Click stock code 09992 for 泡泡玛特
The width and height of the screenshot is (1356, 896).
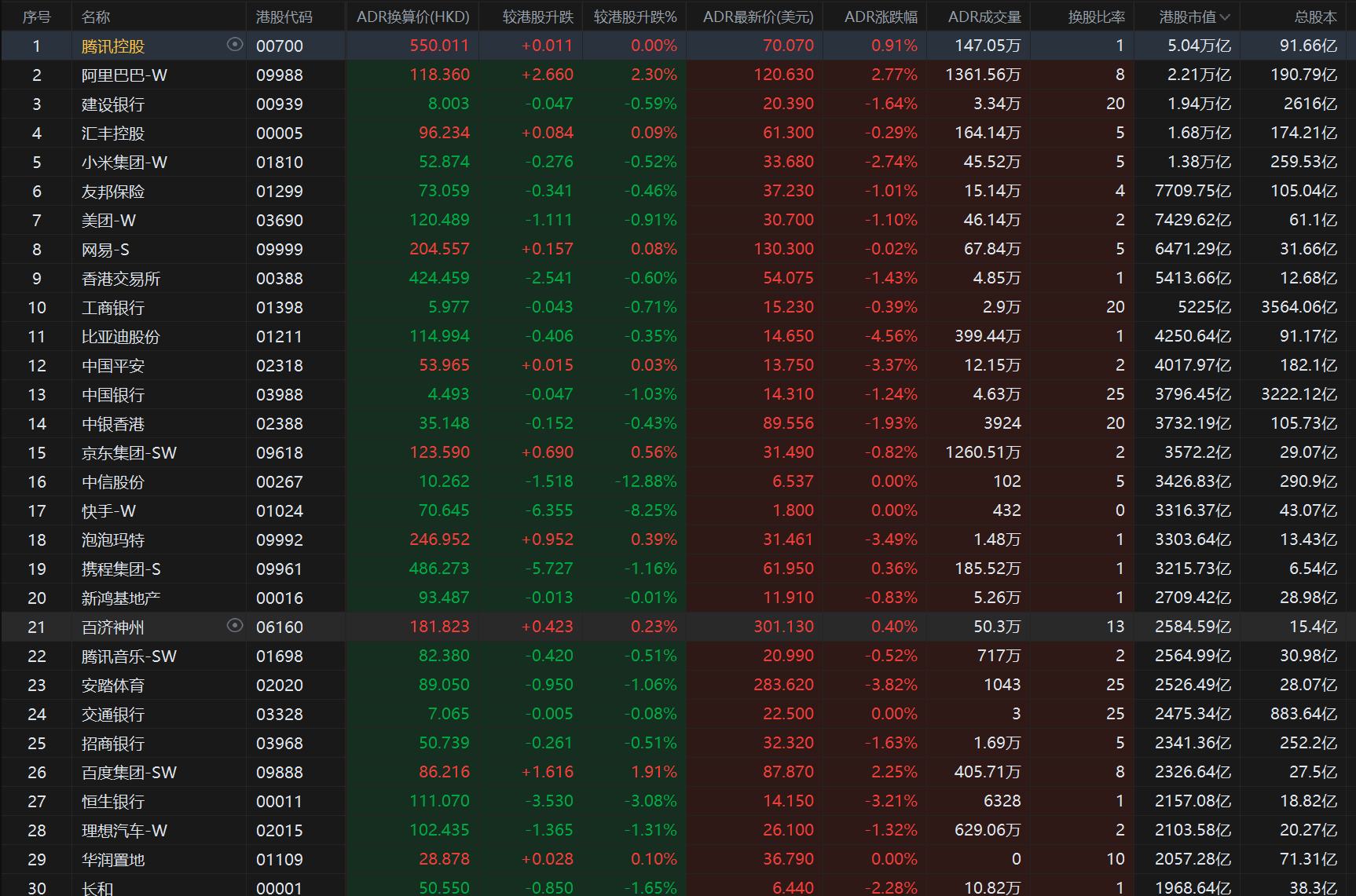(279, 540)
